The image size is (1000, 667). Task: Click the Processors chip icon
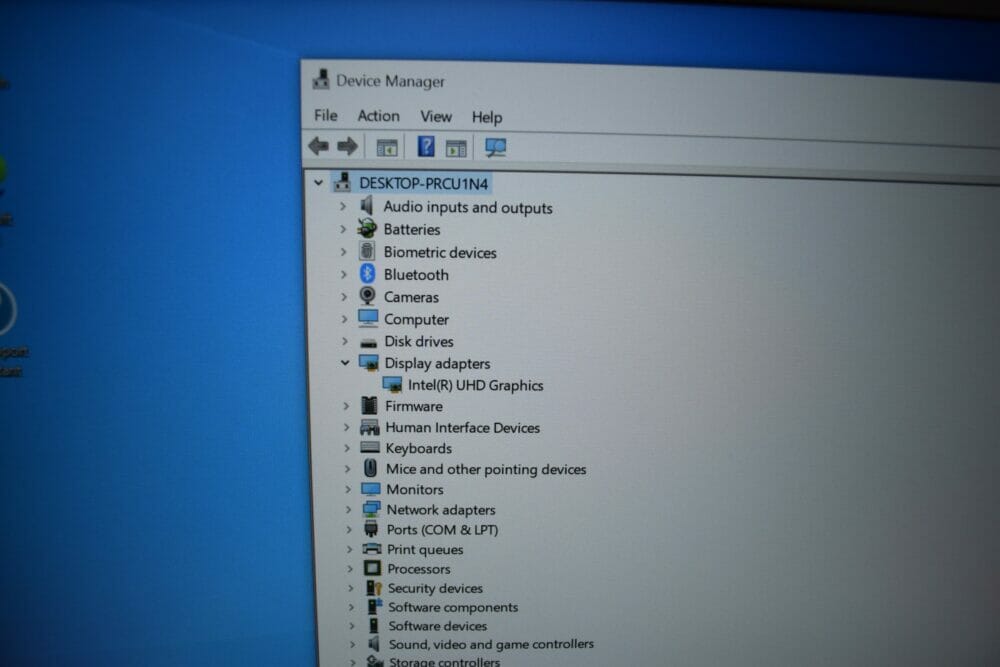(372, 568)
